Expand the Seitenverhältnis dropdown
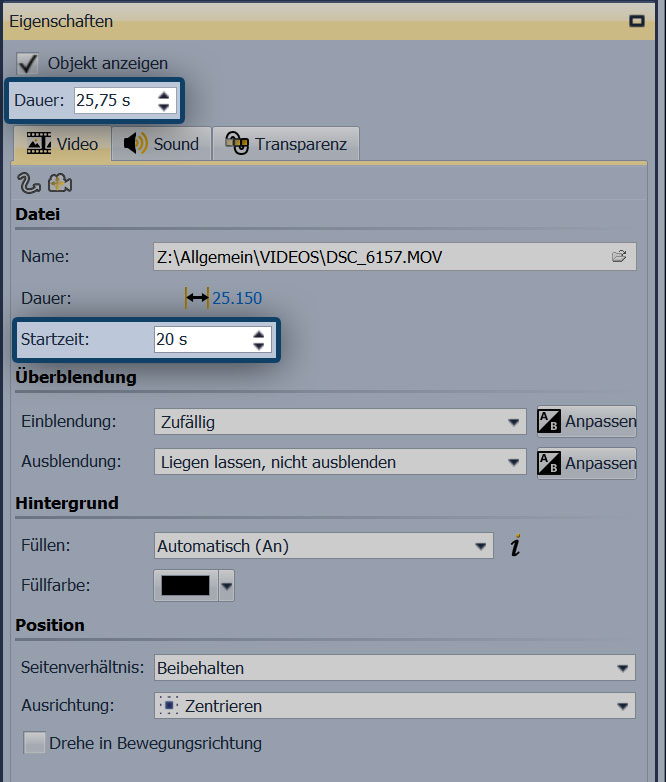This screenshot has height=782, width=666. pyautogui.click(x=395, y=668)
